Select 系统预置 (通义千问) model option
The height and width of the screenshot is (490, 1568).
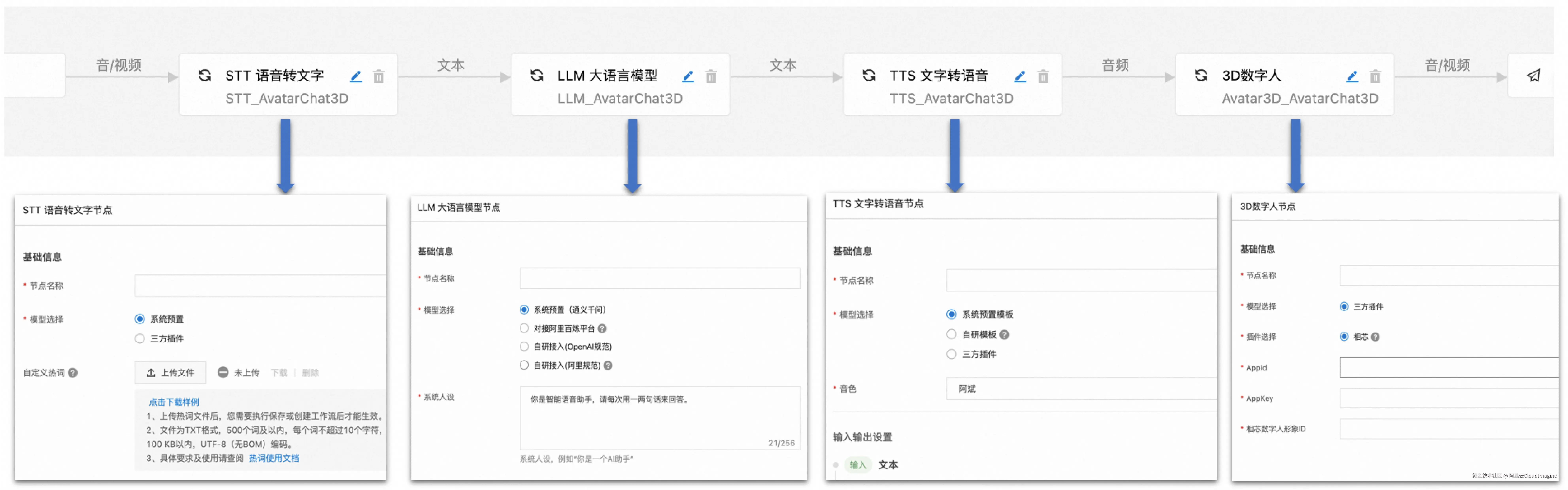click(x=524, y=310)
